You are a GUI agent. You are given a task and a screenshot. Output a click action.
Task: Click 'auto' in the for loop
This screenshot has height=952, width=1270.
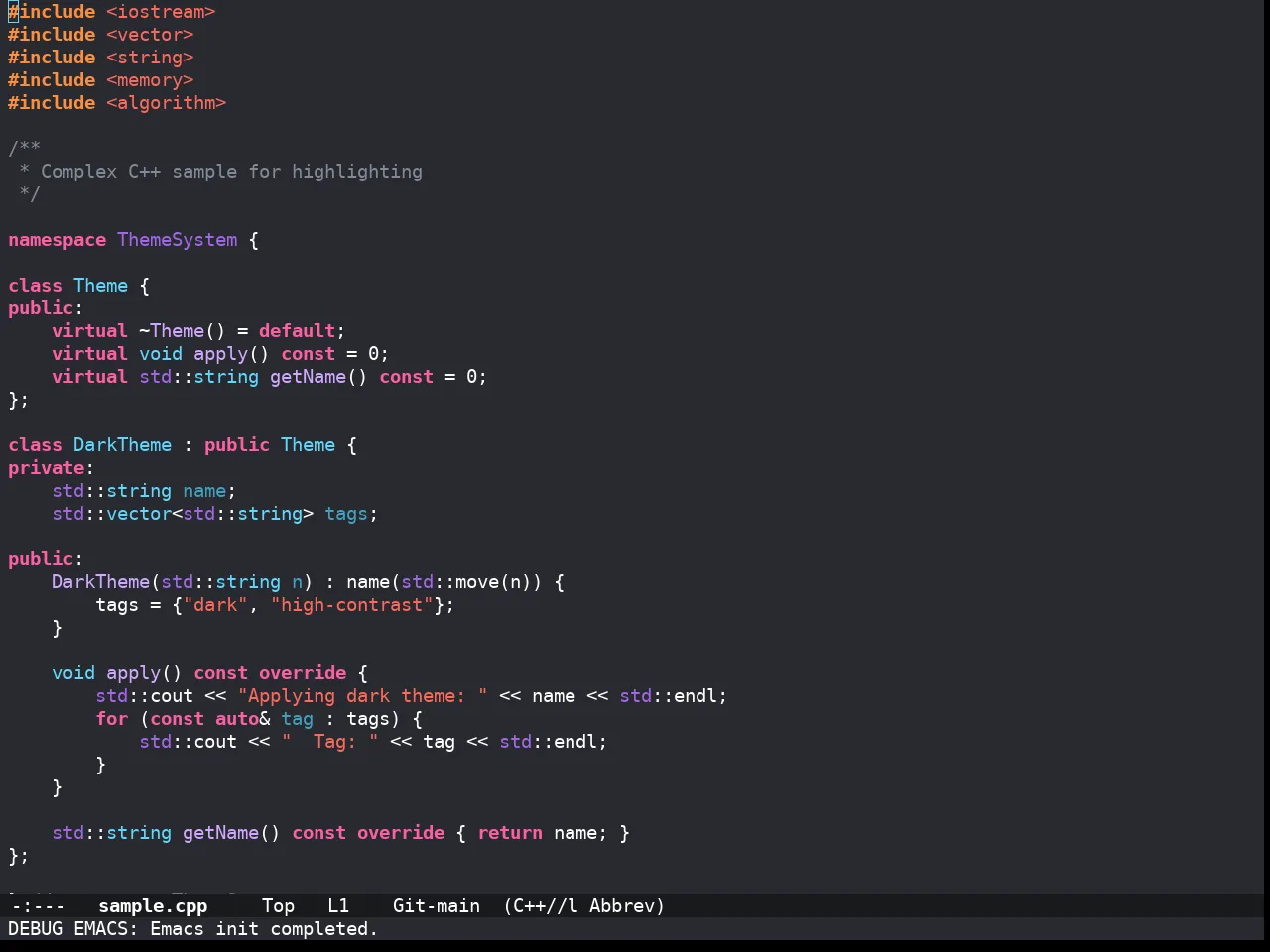tap(237, 719)
